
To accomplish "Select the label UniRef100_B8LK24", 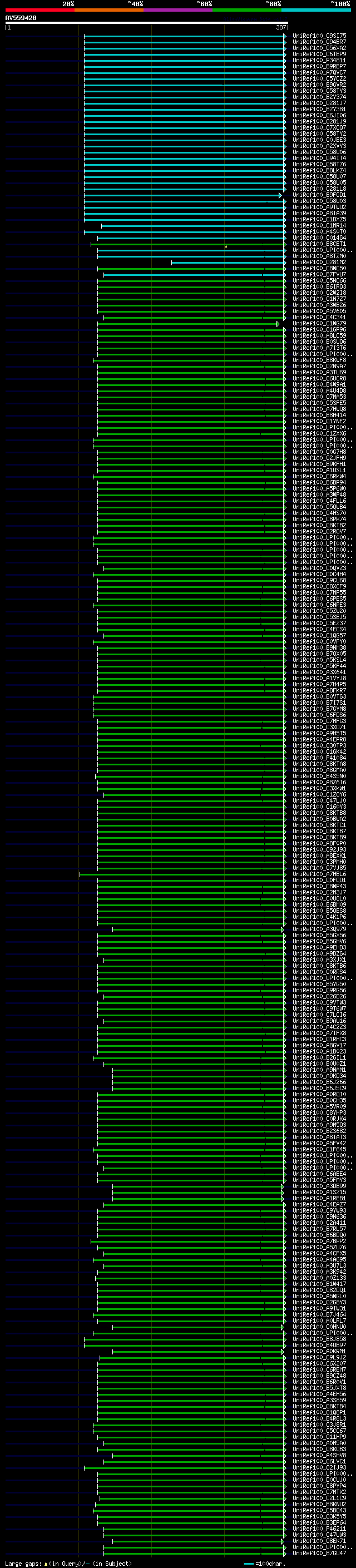I will (x=319, y=170).
